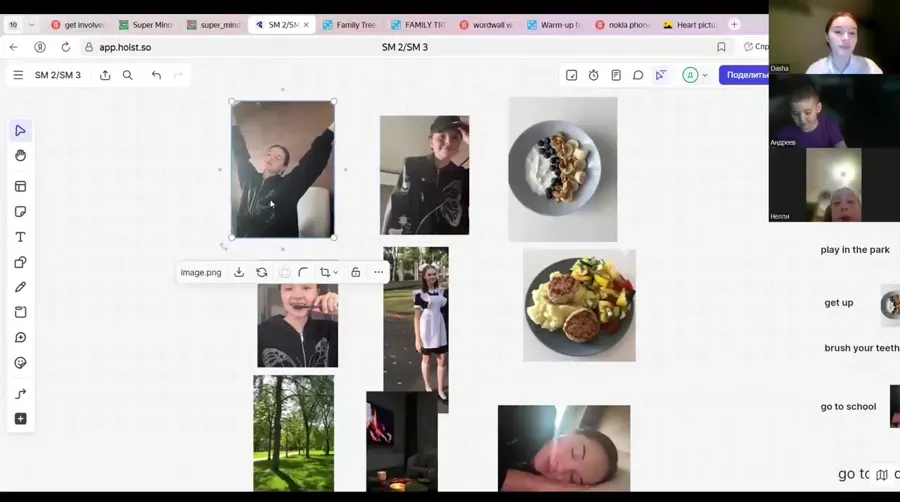Select the sticky note tool
The image size is (900, 502).
20,212
